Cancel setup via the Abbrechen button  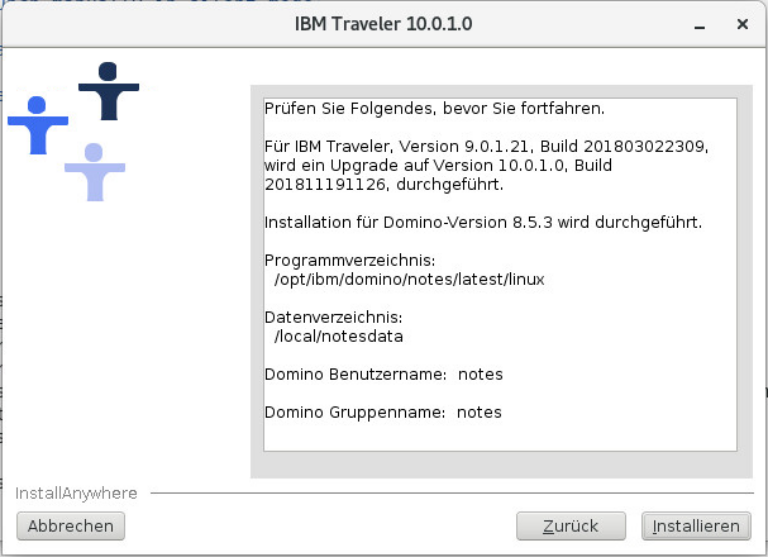point(71,526)
